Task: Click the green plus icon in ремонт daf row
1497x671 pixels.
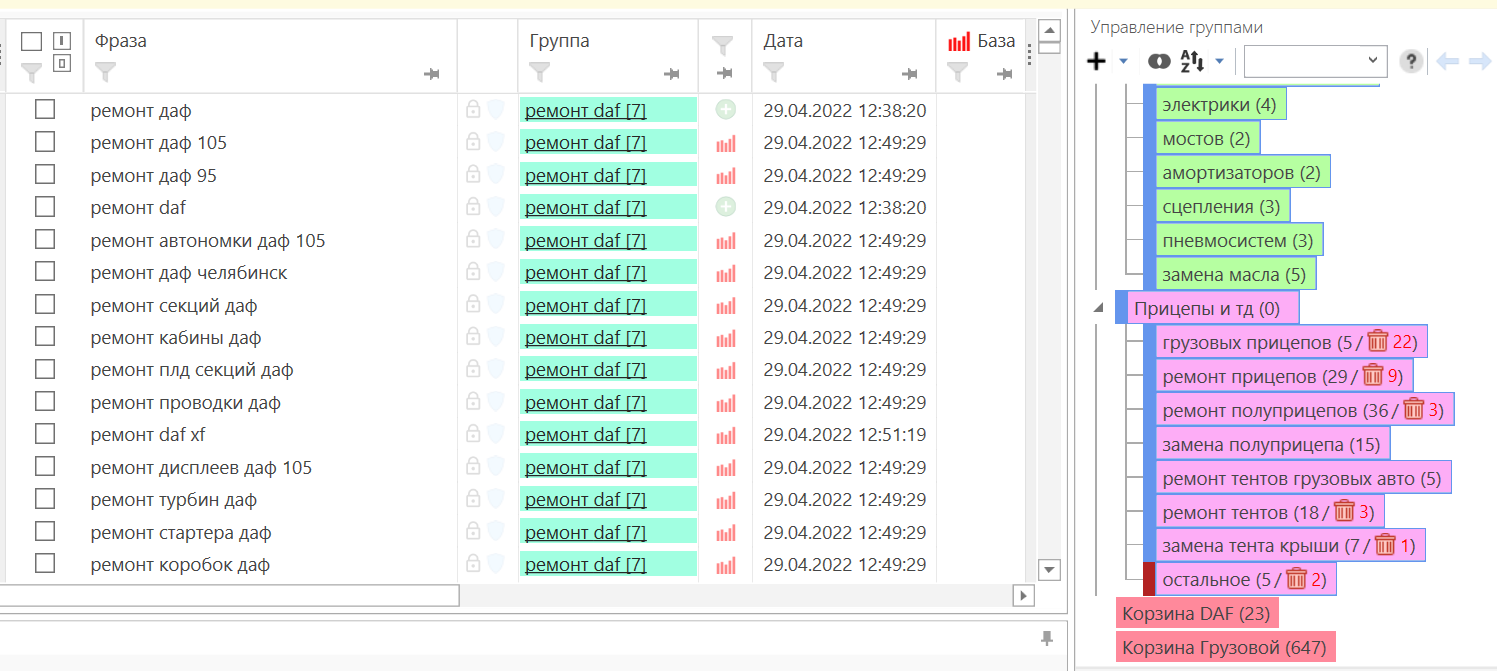Action: (726, 208)
